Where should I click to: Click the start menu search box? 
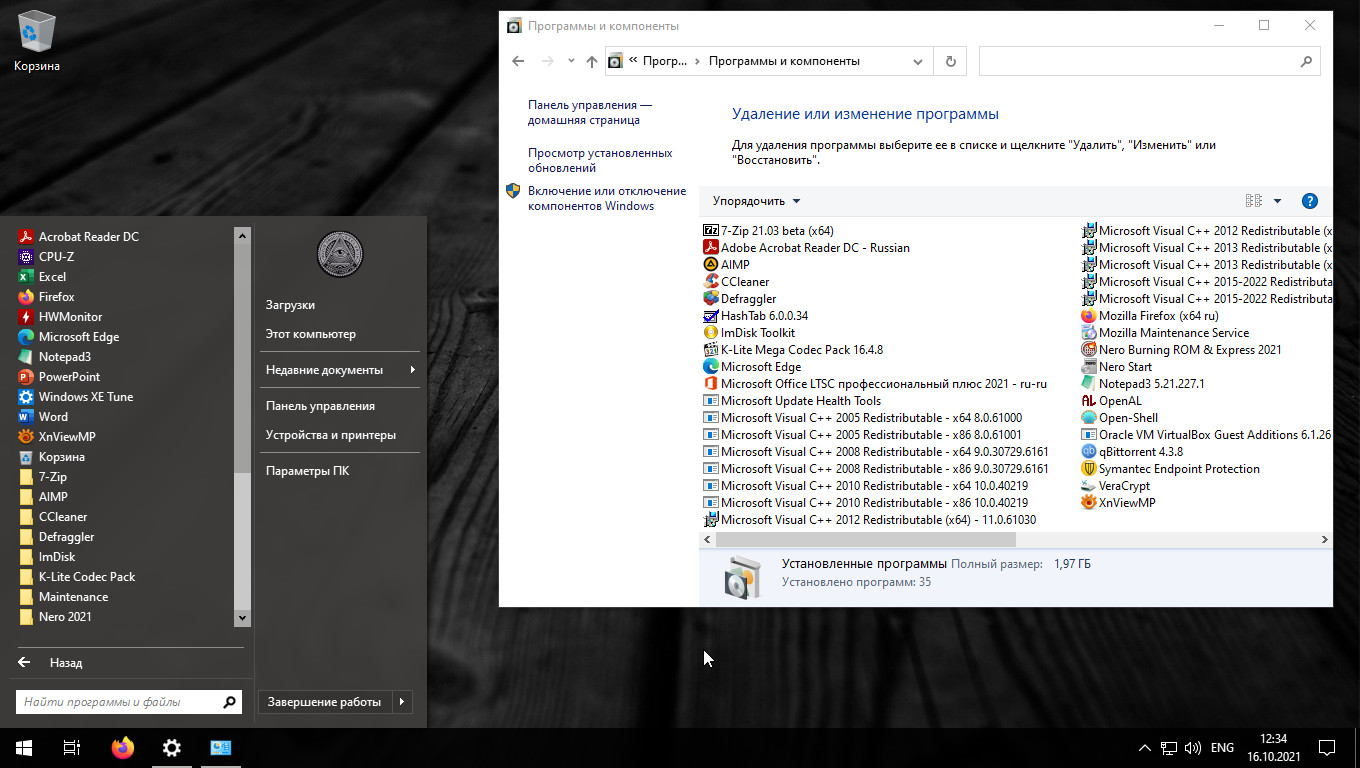click(x=129, y=702)
